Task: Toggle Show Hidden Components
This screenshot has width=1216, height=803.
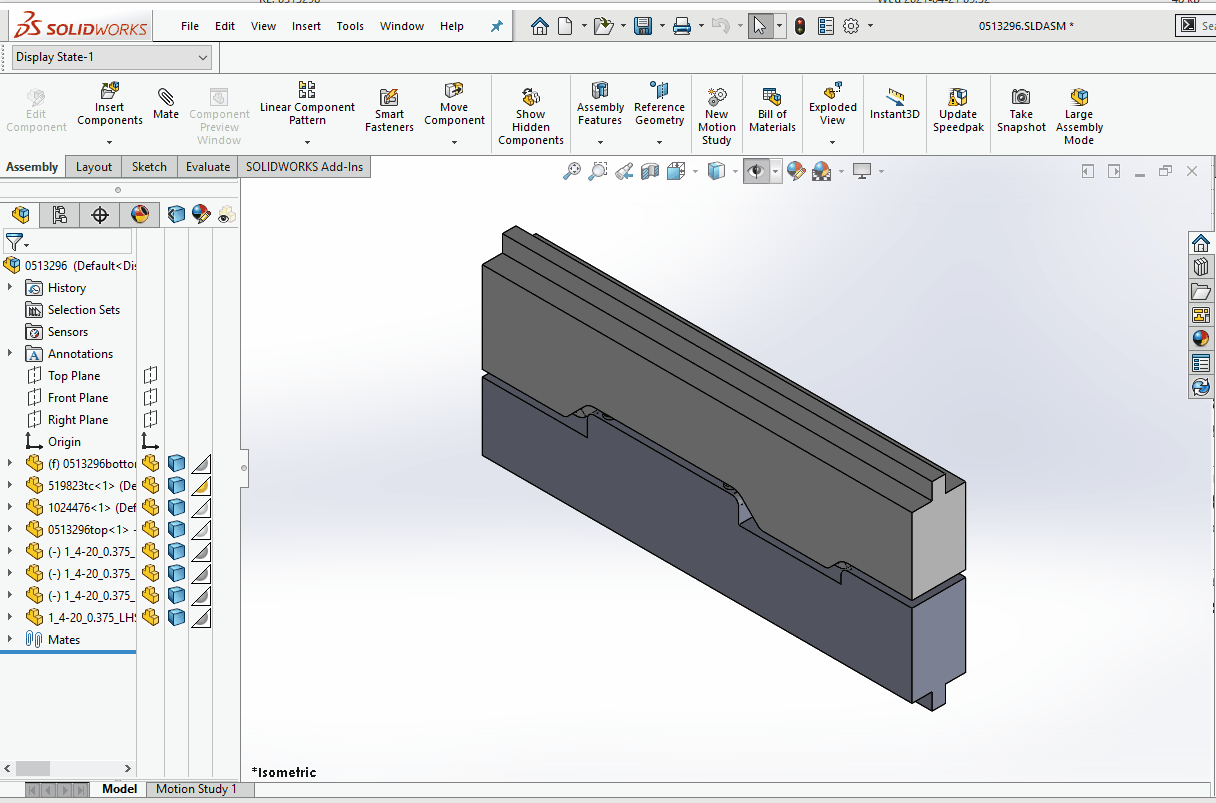Action: (531, 115)
